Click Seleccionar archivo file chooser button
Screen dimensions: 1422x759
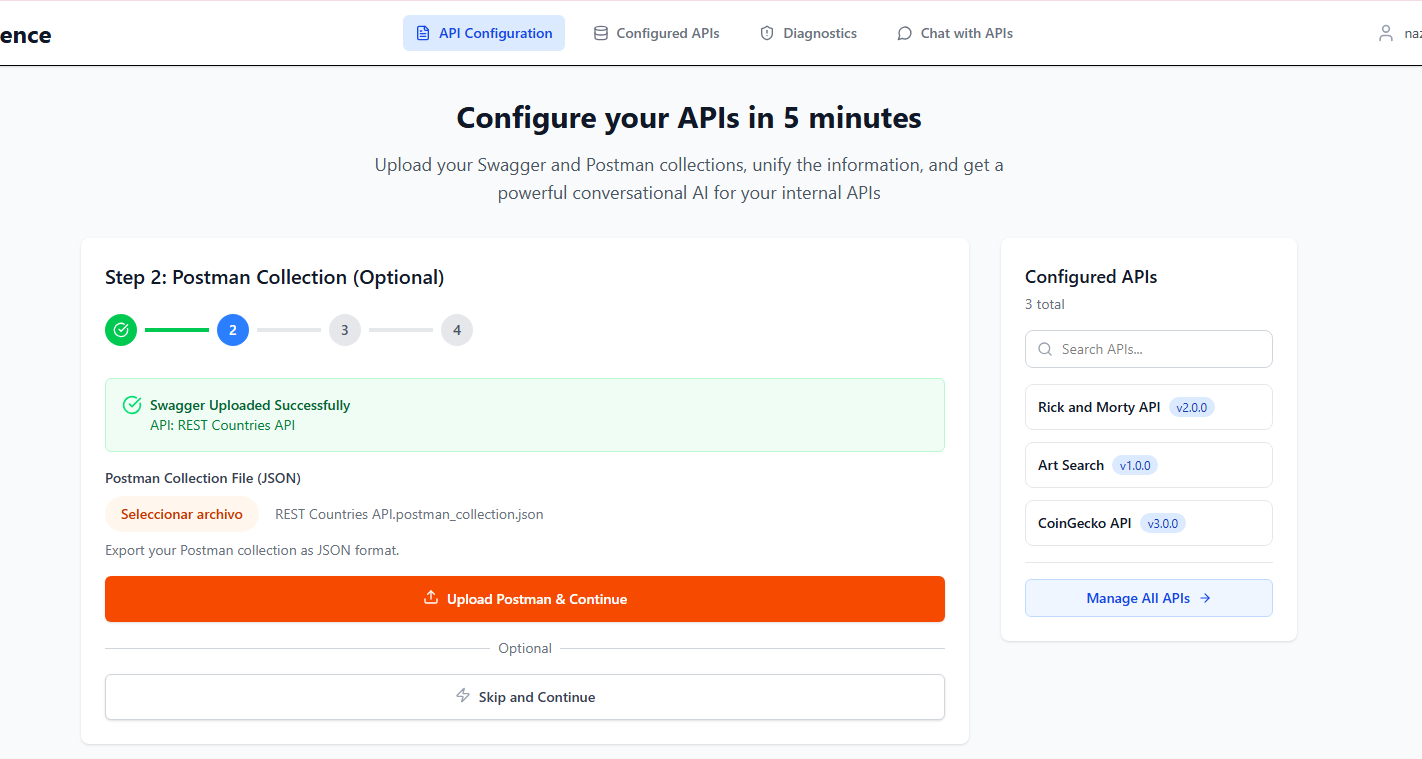pos(182,514)
